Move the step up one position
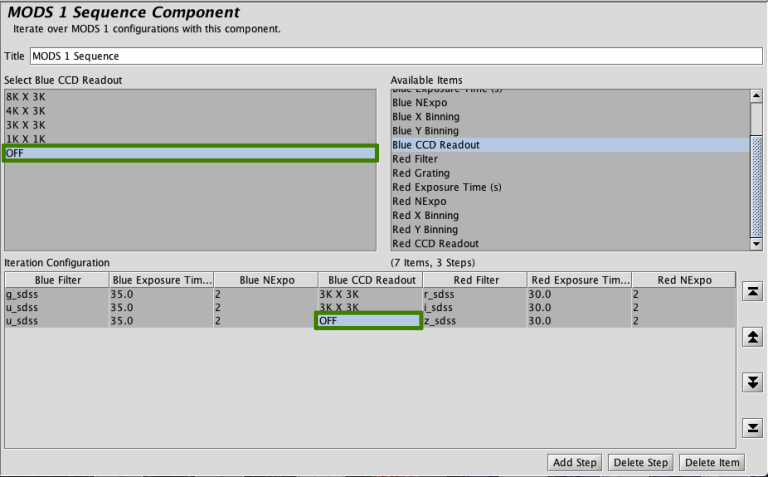 752,337
